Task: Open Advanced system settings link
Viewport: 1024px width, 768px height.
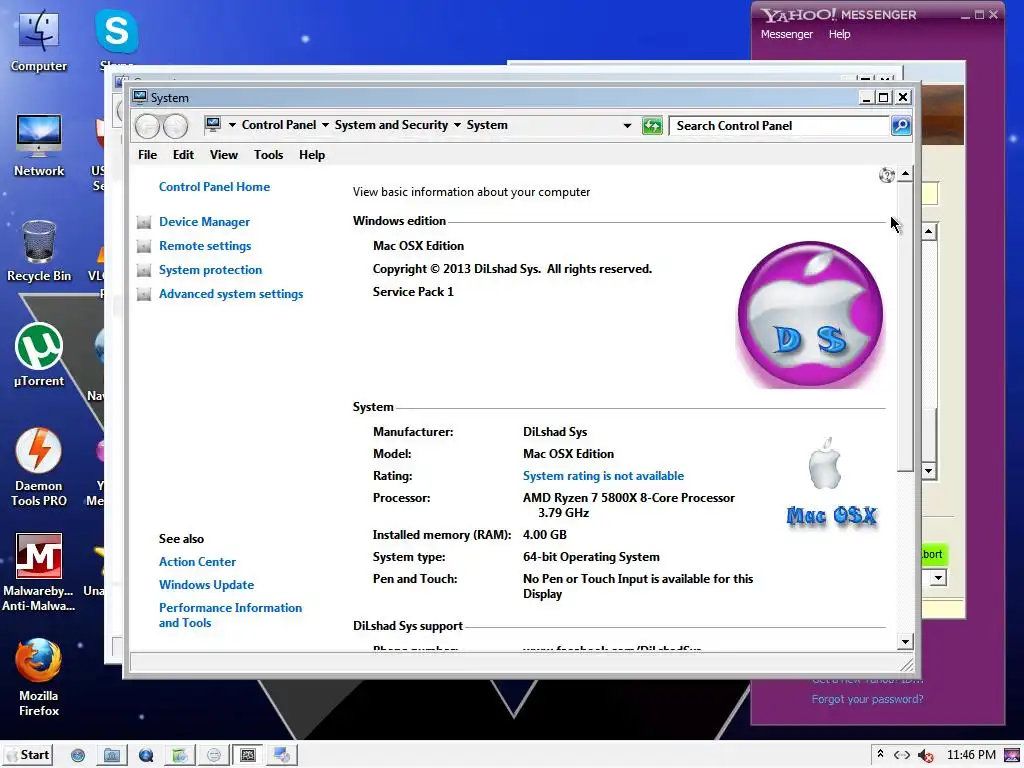Action: coord(231,294)
